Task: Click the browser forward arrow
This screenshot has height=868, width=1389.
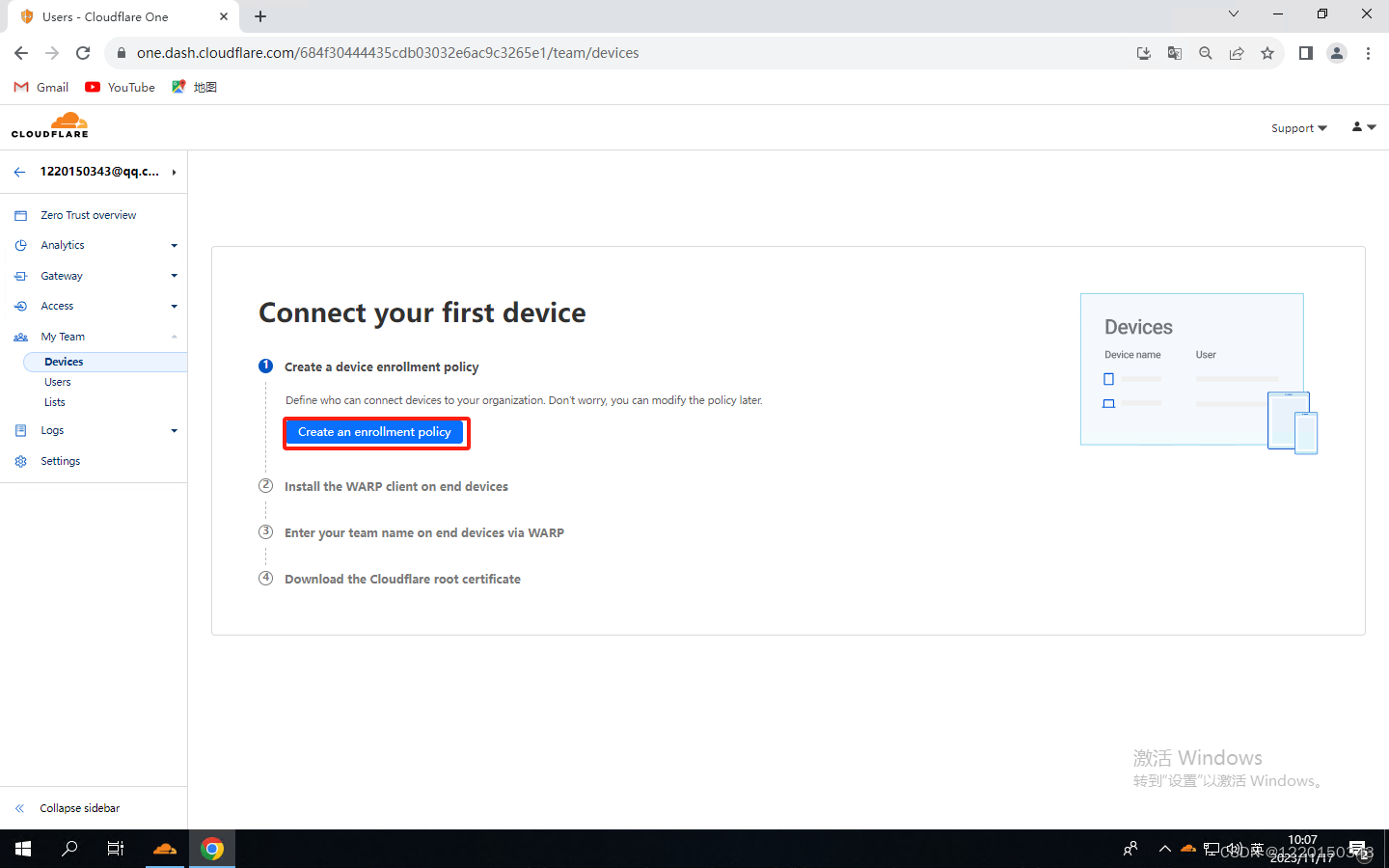Action: tap(52, 53)
